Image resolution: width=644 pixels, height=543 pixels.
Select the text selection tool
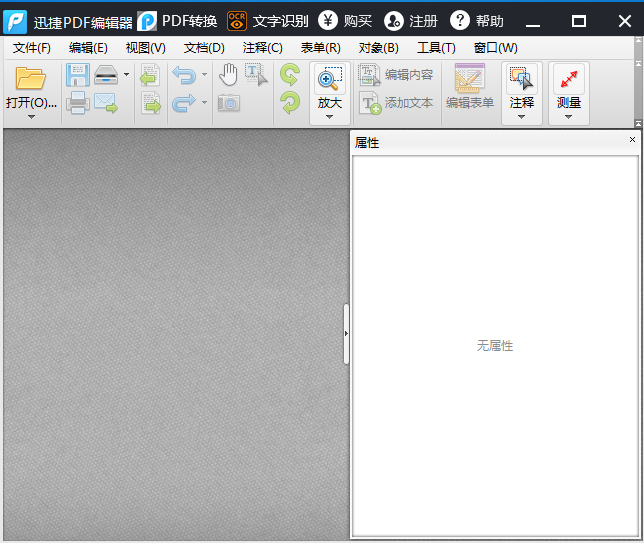[x=257, y=74]
